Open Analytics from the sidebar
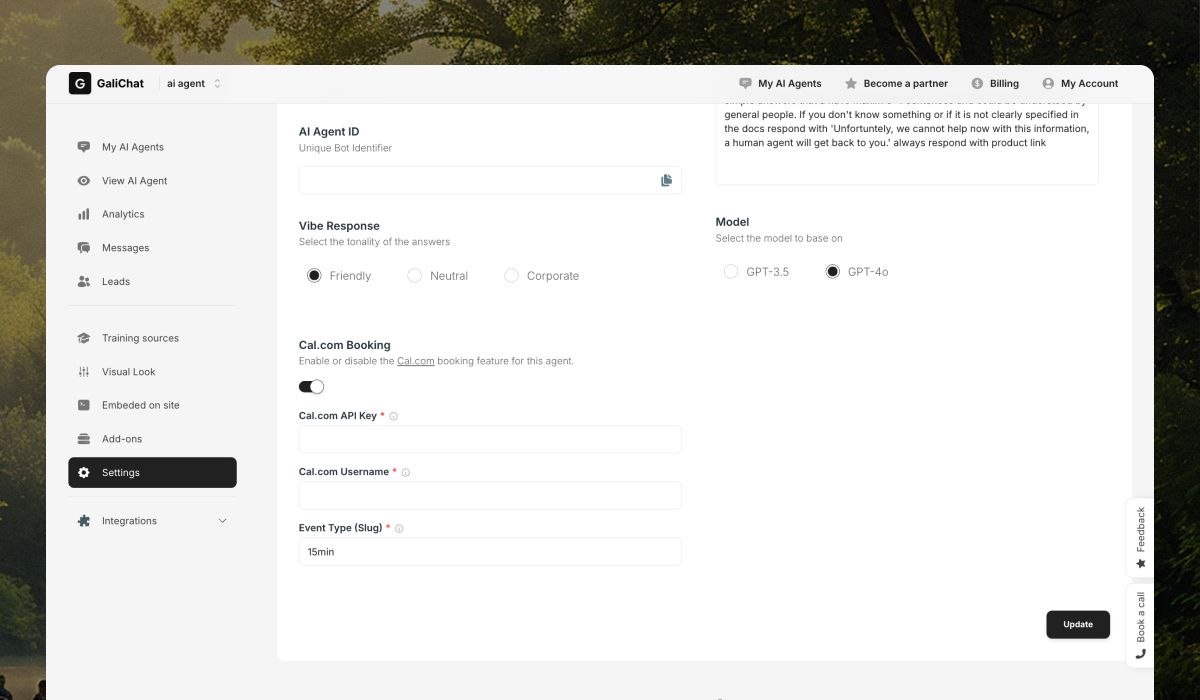Viewport: 1200px width, 700px height. (x=123, y=214)
